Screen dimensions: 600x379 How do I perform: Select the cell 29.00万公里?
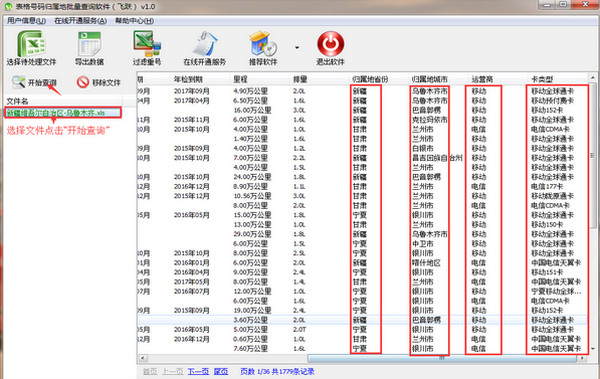tap(252, 234)
